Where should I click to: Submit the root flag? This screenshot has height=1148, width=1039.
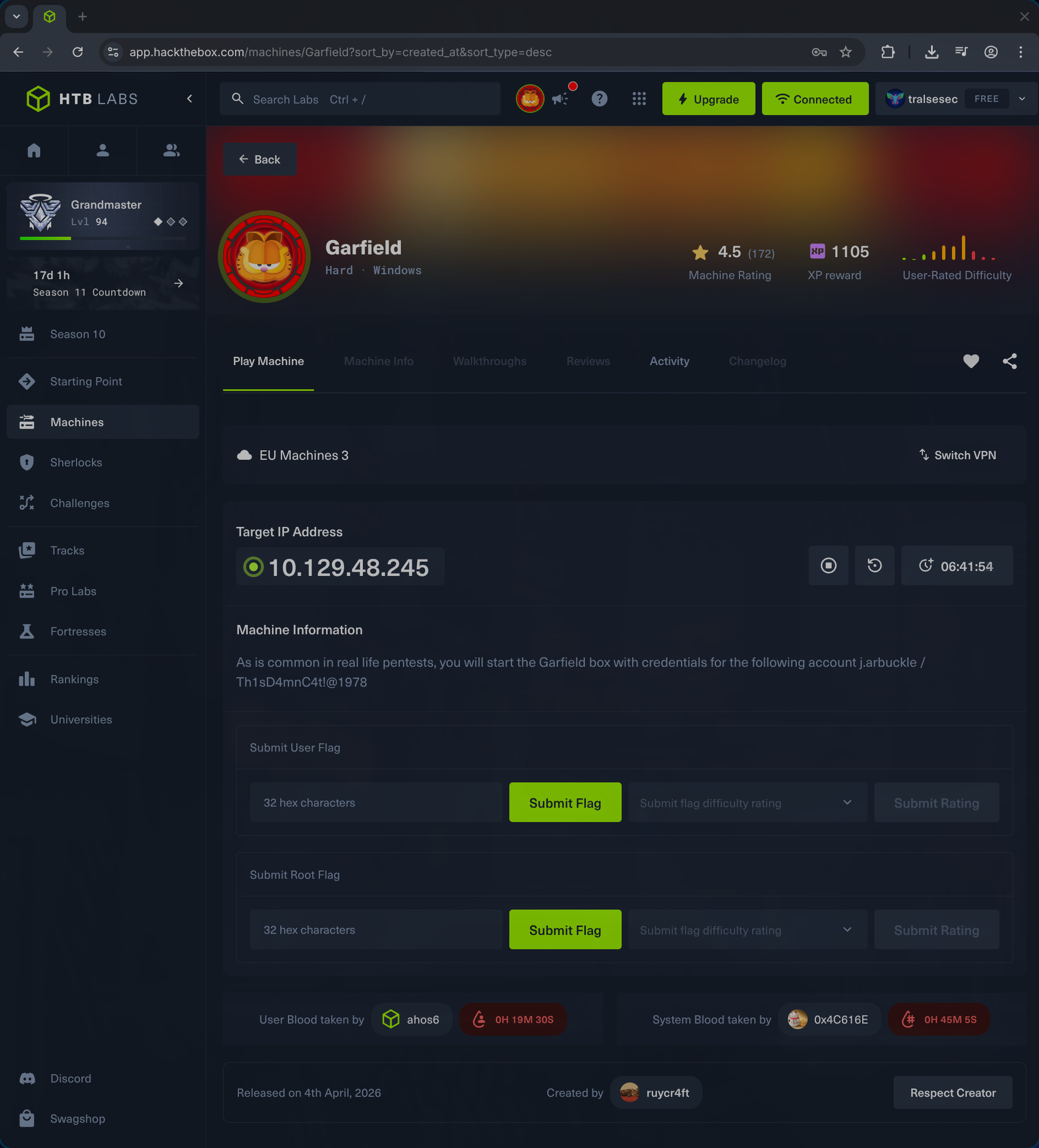pyautogui.click(x=565, y=930)
